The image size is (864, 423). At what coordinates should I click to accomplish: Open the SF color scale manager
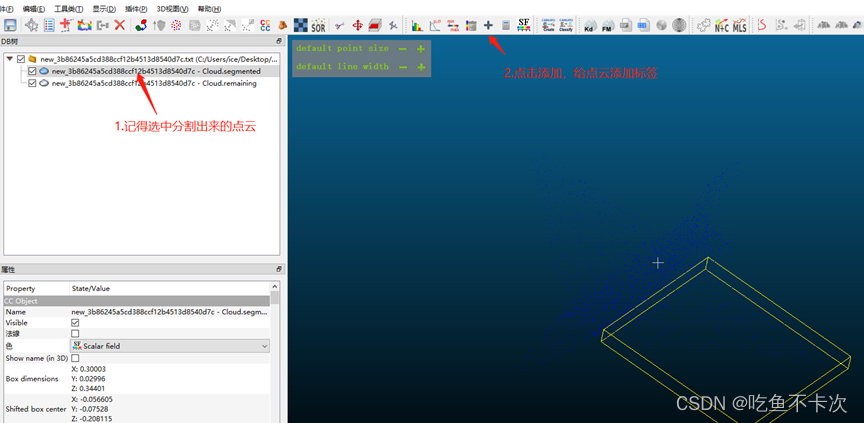[523, 25]
